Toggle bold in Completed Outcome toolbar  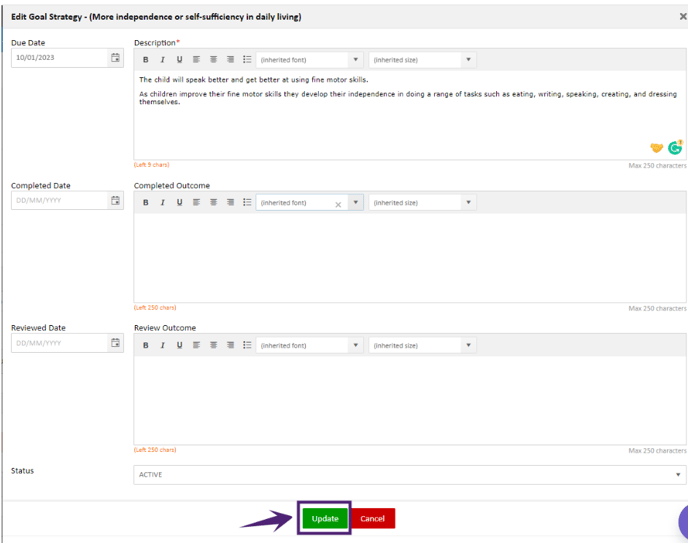146,203
